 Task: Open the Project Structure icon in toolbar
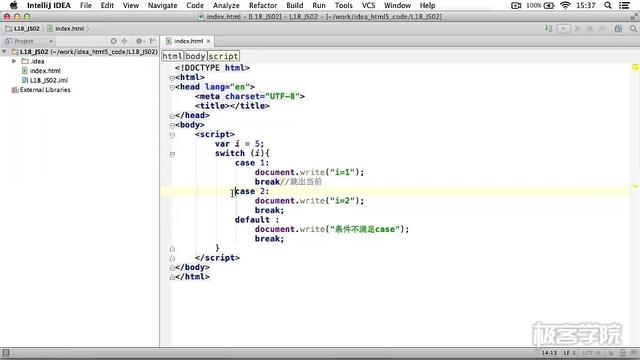click(x=618, y=29)
